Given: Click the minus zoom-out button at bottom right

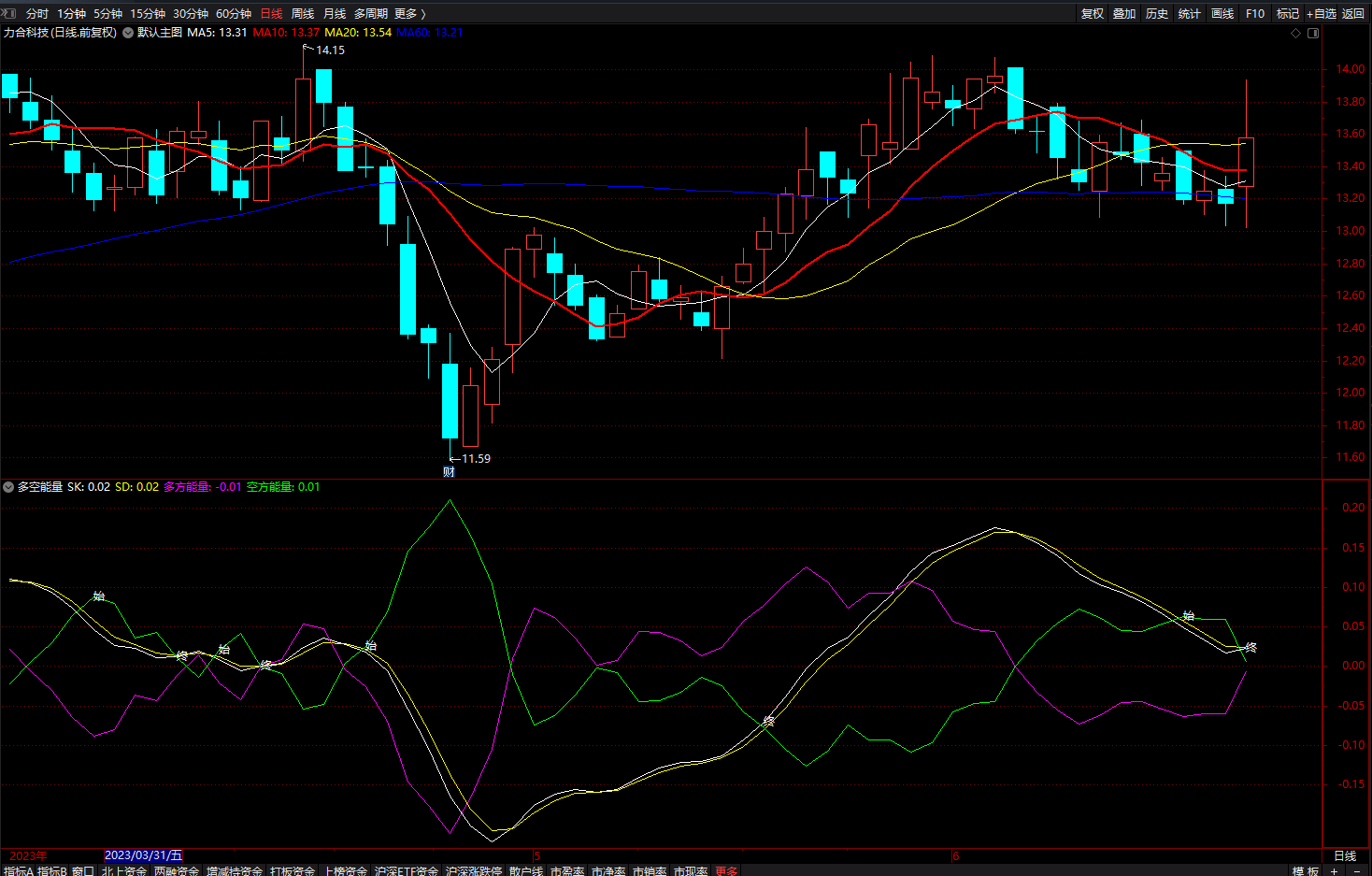Looking at the screenshot, I should point(1357,870).
